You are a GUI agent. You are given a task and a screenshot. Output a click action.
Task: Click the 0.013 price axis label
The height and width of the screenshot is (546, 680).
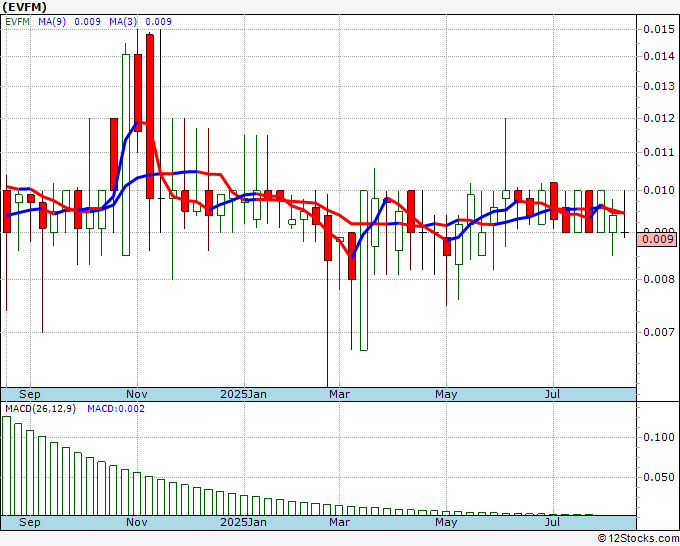(x=659, y=86)
